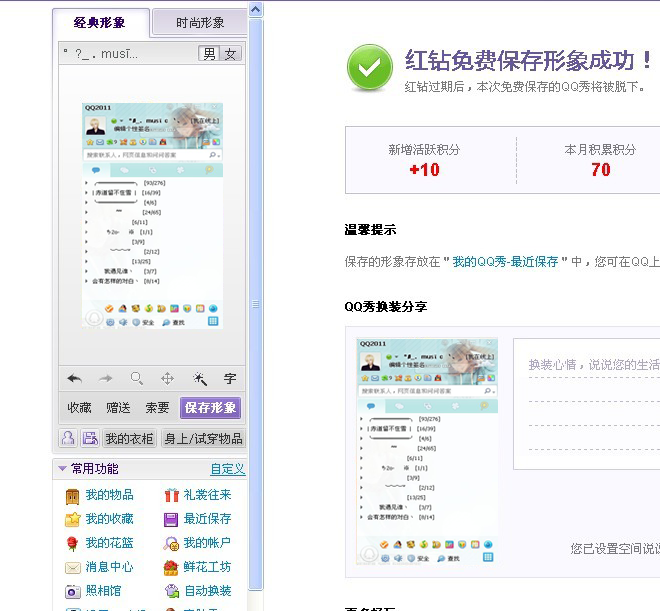Click the 礼裳往来 gift icon
The image size is (660, 611).
click(x=171, y=495)
